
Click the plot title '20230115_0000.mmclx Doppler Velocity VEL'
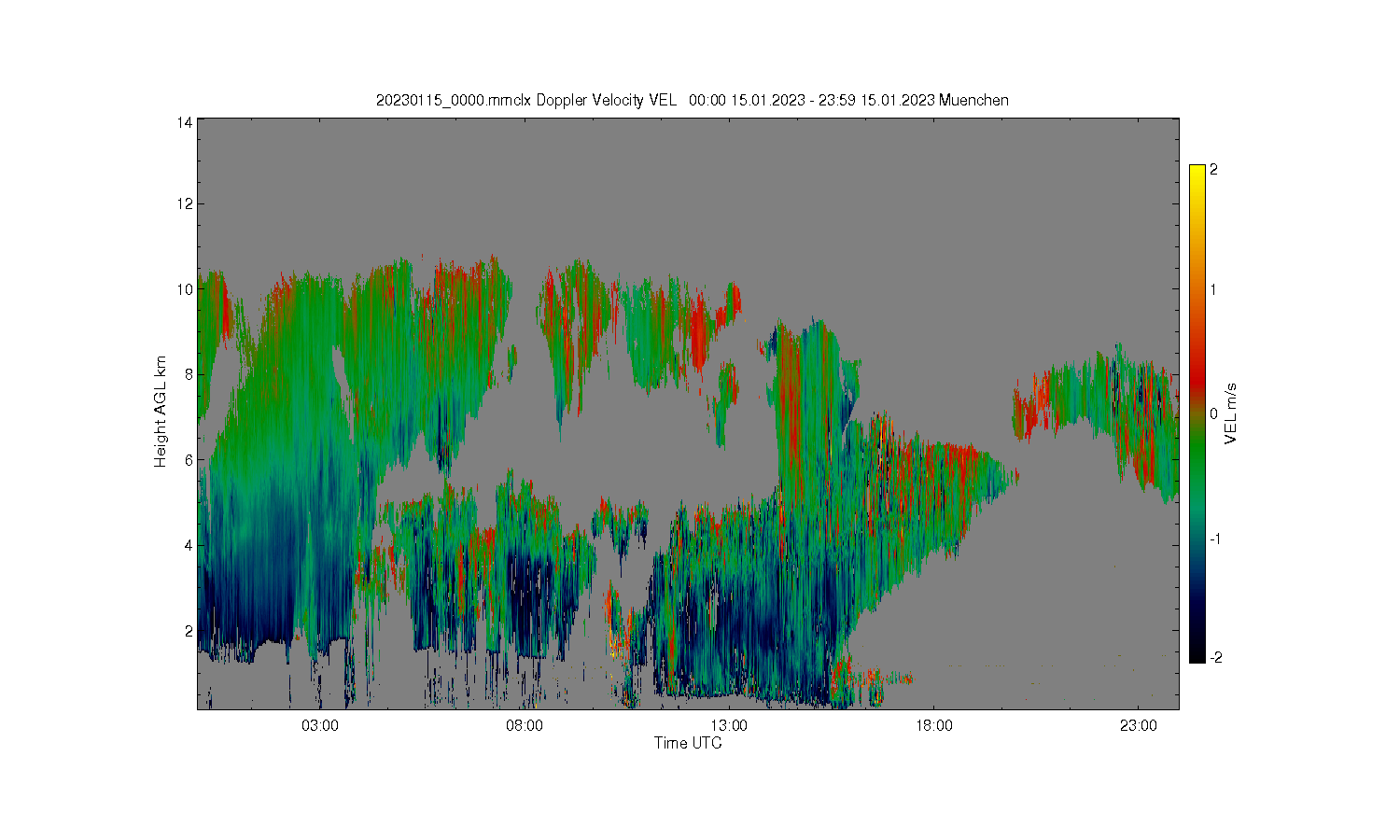(x=525, y=100)
